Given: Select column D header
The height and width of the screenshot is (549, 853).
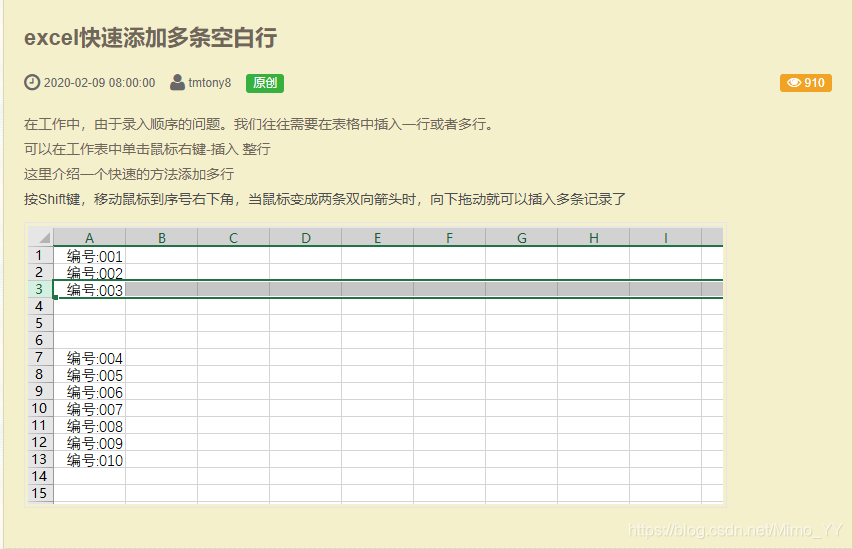Looking at the screenshot, I should coord(306,237).
